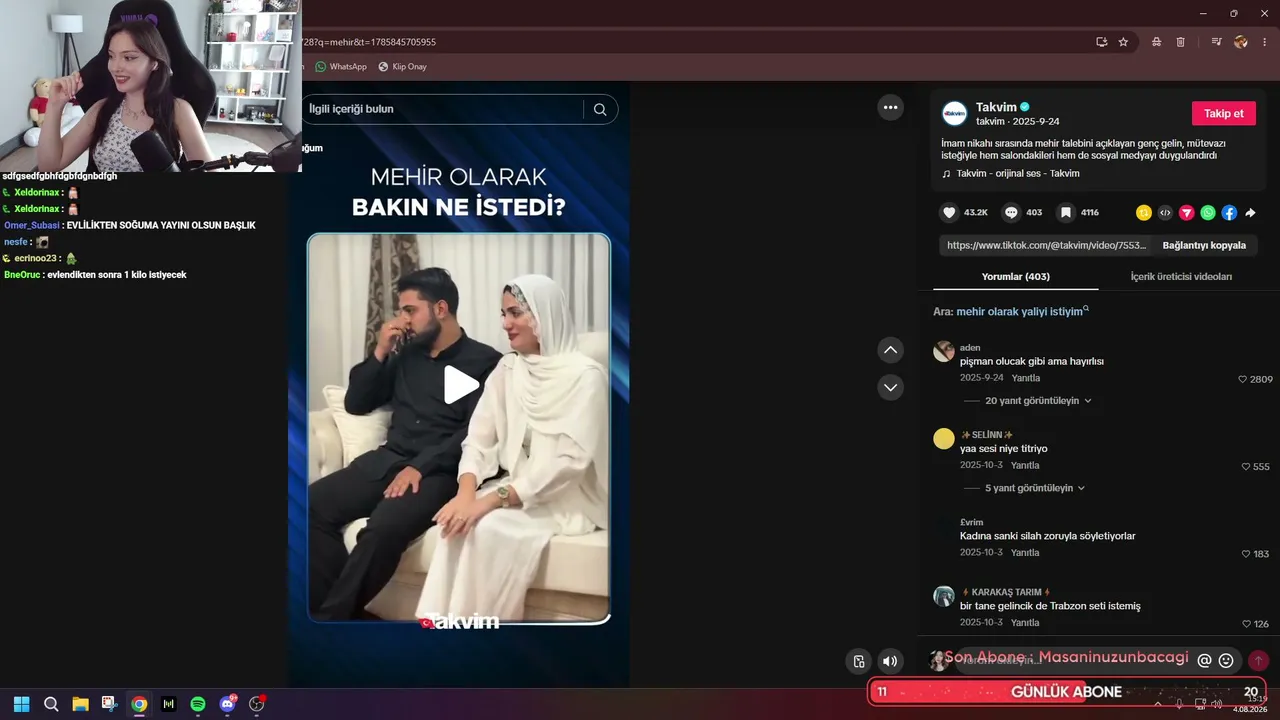This screenshot has width=1280, height=720.
Task: Open the Takvim profile avatar
Action: click(955, 113)
